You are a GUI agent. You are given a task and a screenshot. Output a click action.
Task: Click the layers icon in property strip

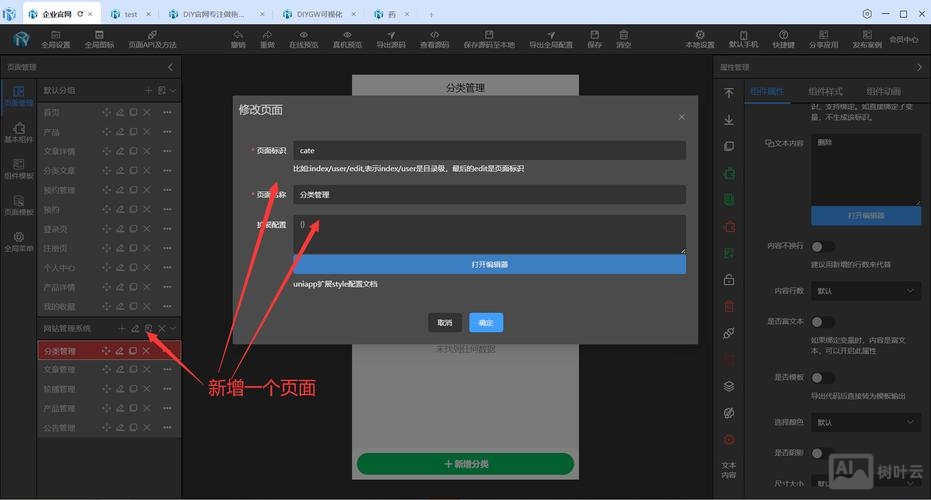click(x=729, y=386)
